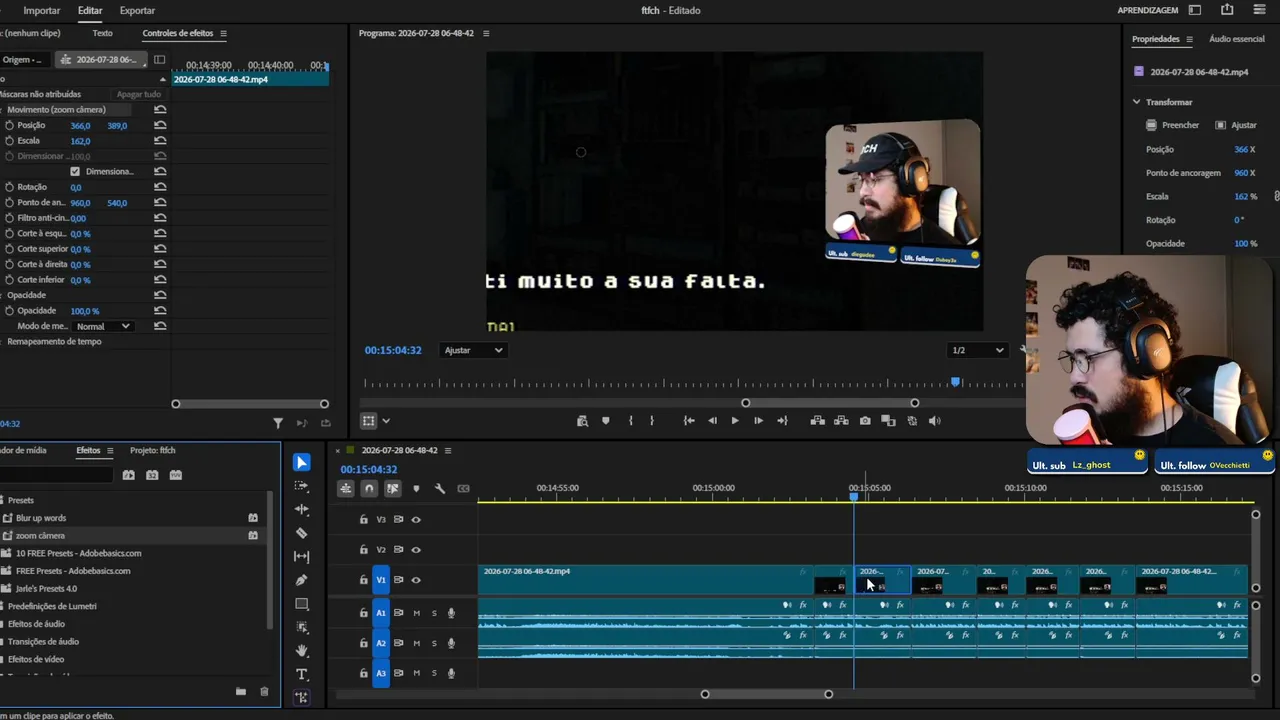Toggle timeline snapping magnet

click(x=369, y=489)
